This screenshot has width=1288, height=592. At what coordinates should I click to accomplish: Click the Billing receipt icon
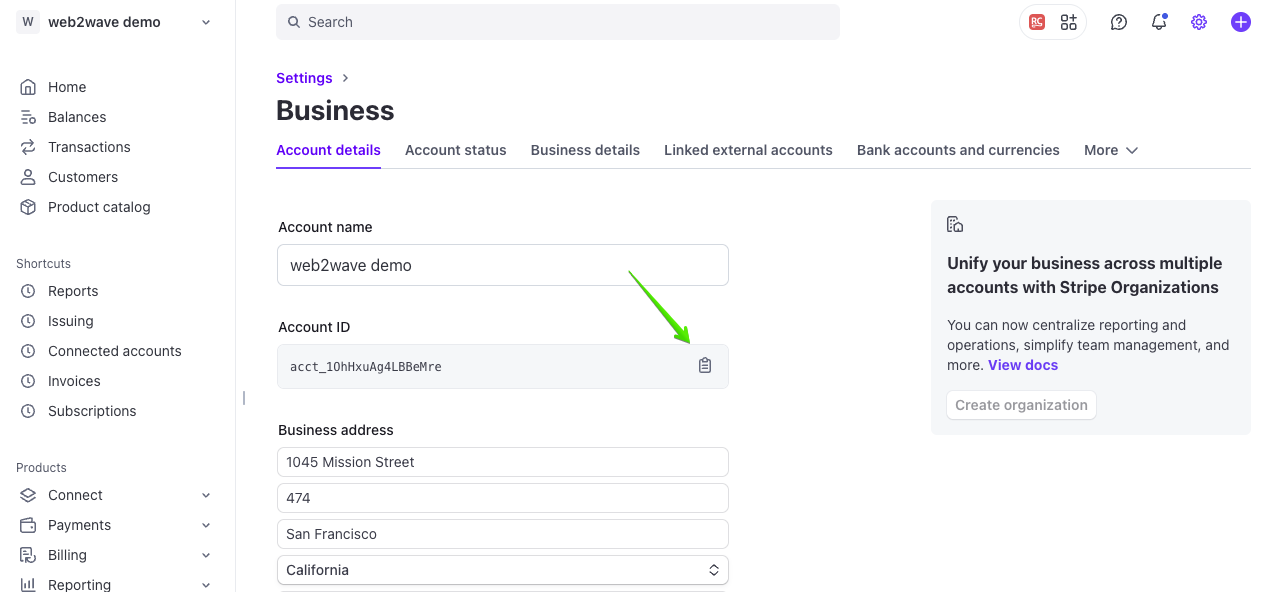(x=28, y=555)
